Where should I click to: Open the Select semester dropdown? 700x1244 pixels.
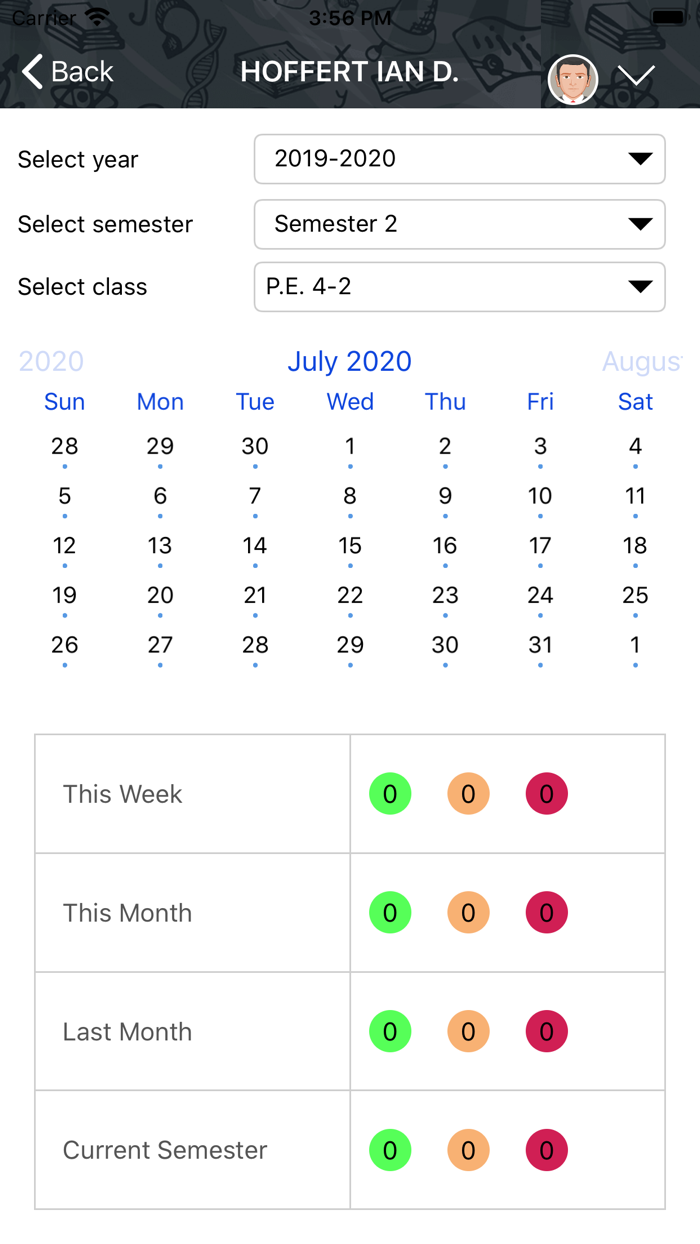coord(459,224)
